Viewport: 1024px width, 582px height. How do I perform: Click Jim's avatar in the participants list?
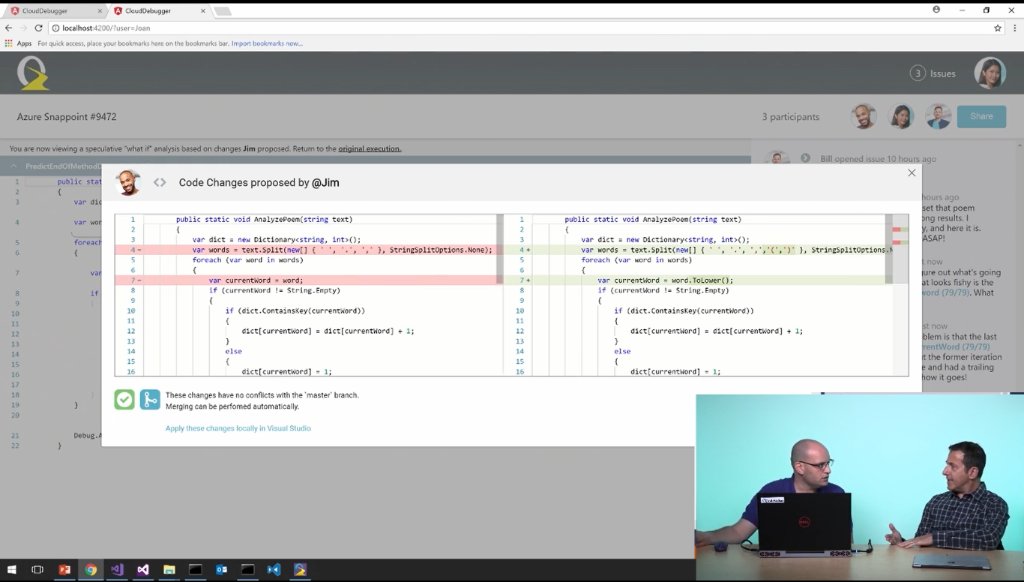[864, 116]
